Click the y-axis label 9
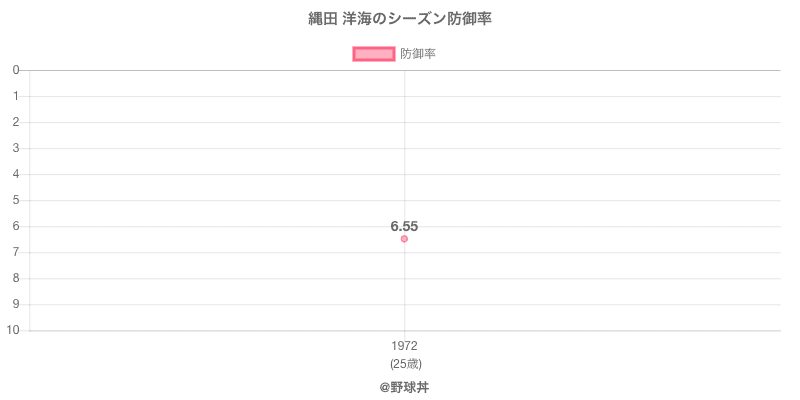Image resolution: width=800 pixels, height=400 pixels. click(x=17, y=304)
